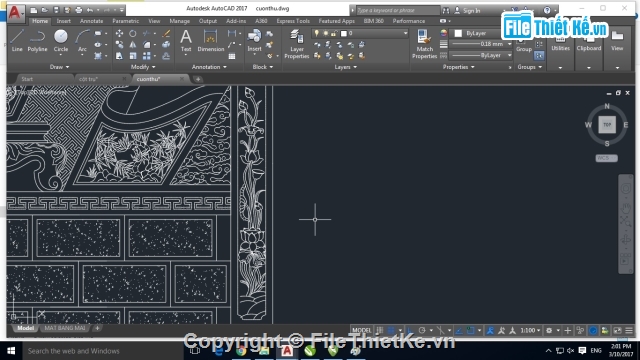Switch to MAT BANG MAI layout tab
Viewport: 640px width, 360px height.
[x=65, y=328]
